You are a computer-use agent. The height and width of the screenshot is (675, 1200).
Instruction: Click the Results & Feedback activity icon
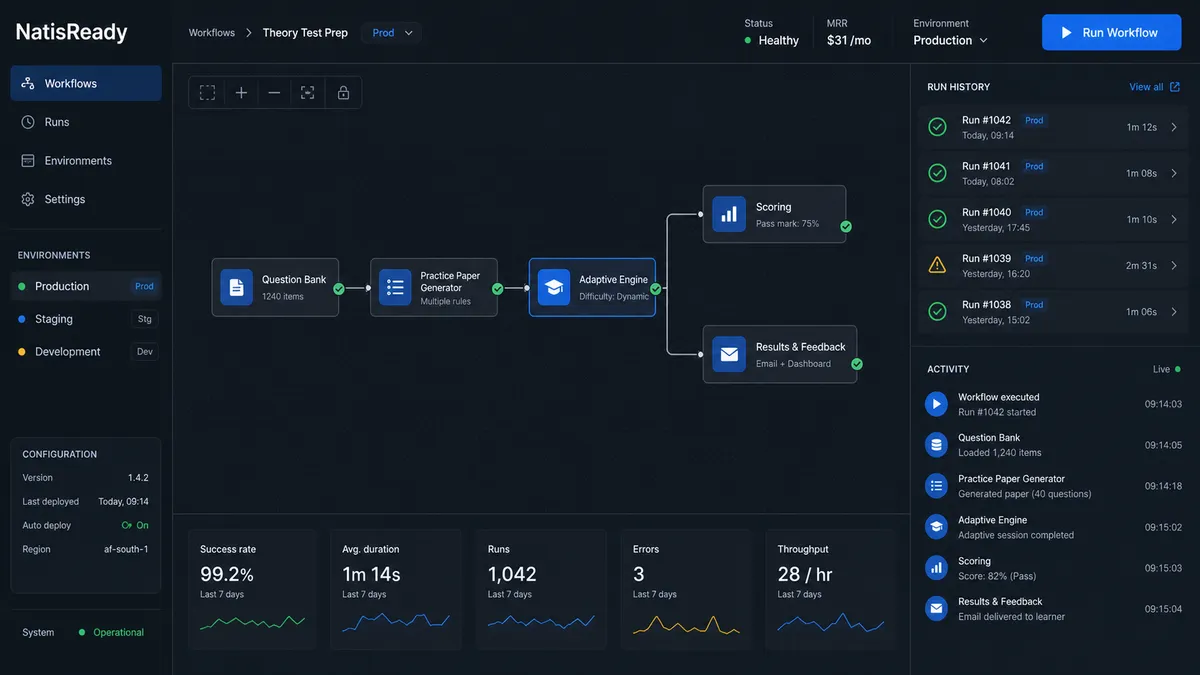point(936,608)
